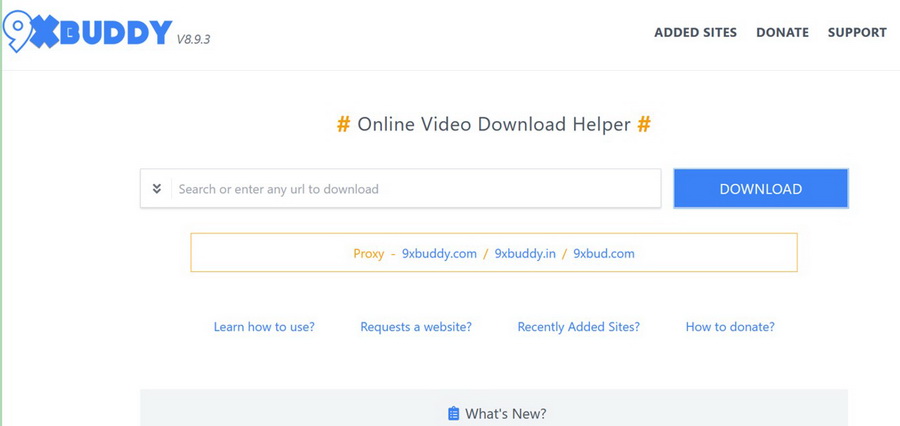Visit the 9xbud.com proxy link
Viewport: 900px width, 426px height.
tap(604, 253)
